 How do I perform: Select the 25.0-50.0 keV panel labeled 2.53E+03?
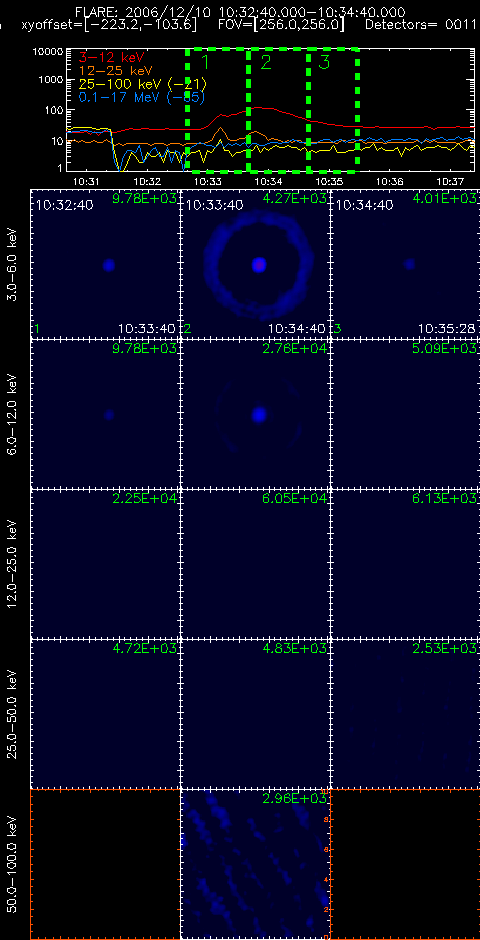pos(405,713)
